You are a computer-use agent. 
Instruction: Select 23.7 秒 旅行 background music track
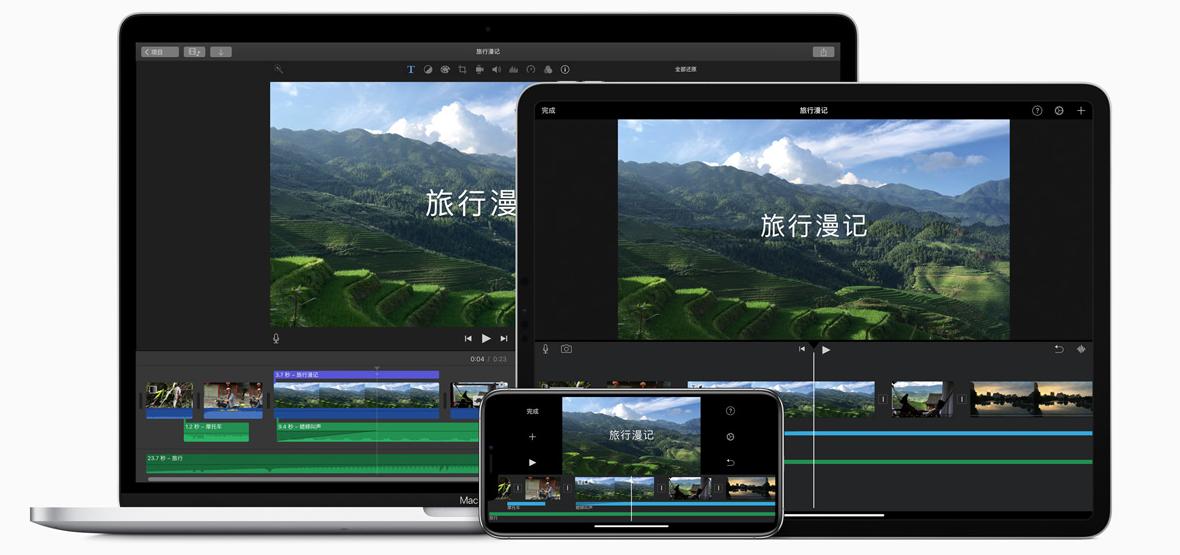(313, 463)
